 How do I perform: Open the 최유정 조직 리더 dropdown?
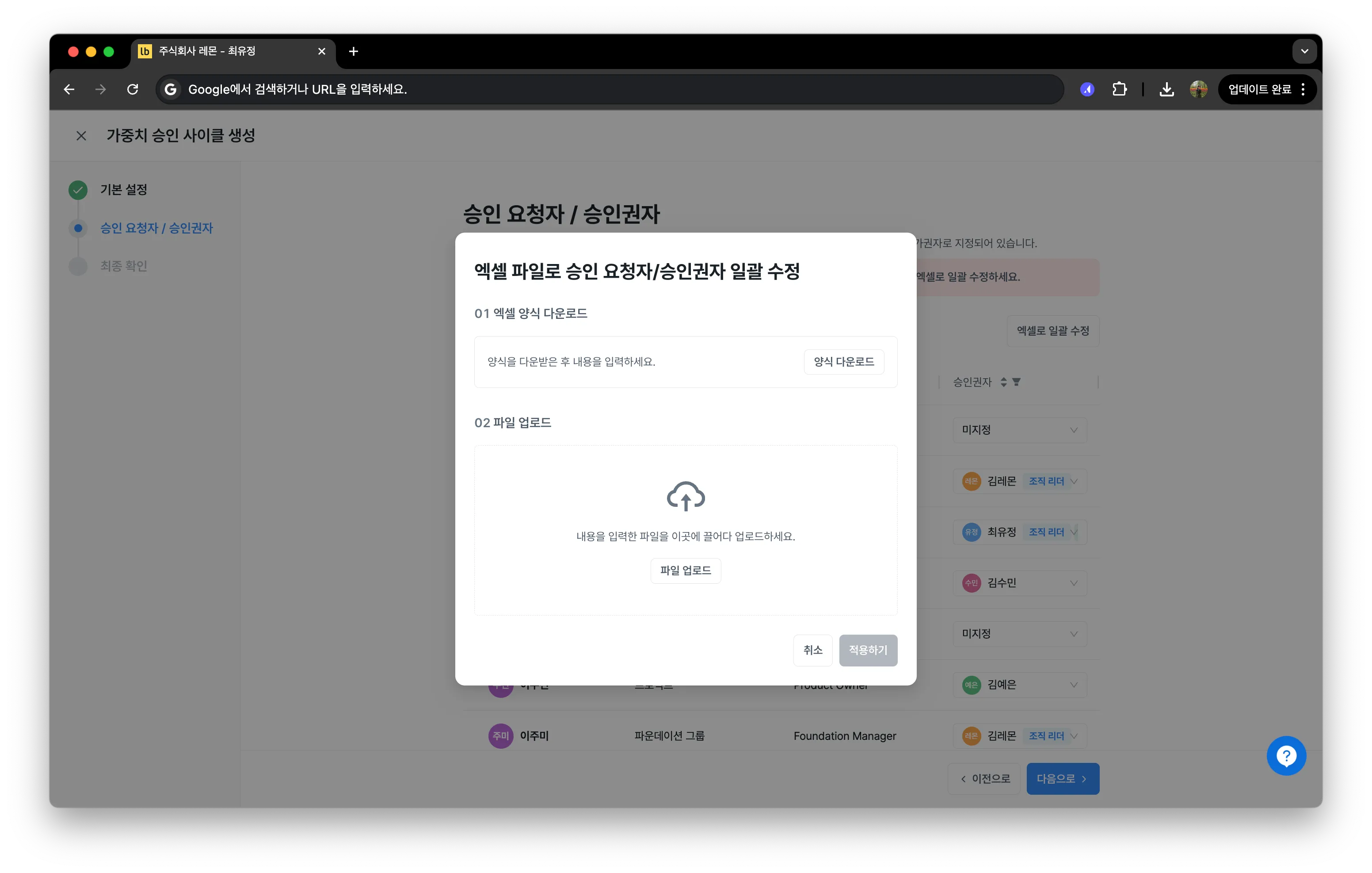point(1020,532)
